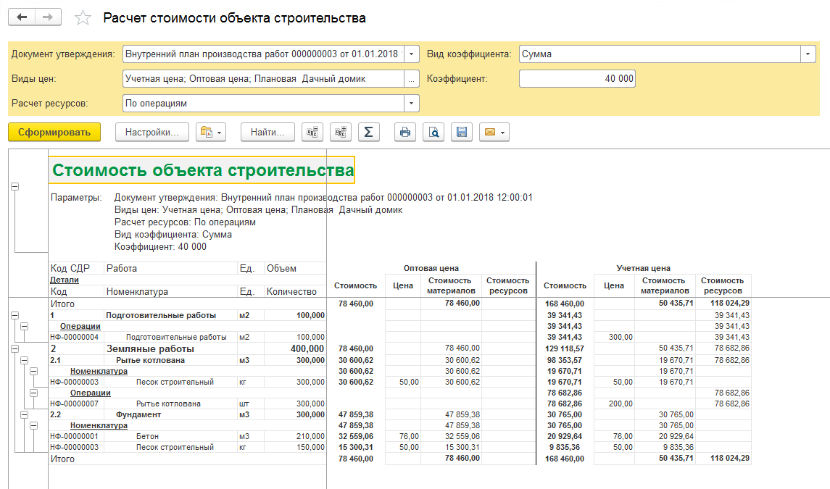Select the value 32 559,06 in Стоимость column
The height and width of the screenshot is (489, 830).
356,436
